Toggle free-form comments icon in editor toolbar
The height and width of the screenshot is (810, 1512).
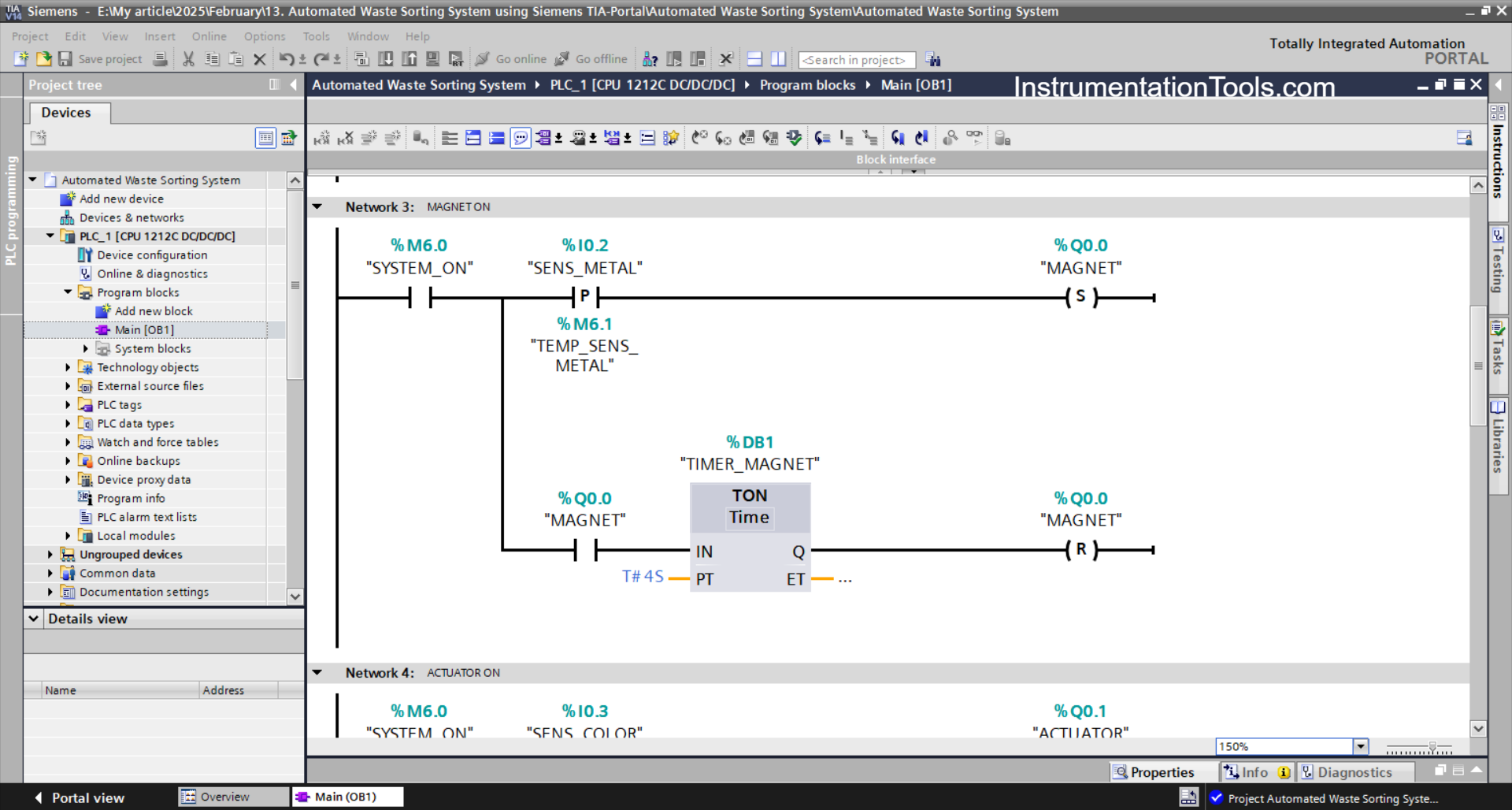click(x=521, y=138)
